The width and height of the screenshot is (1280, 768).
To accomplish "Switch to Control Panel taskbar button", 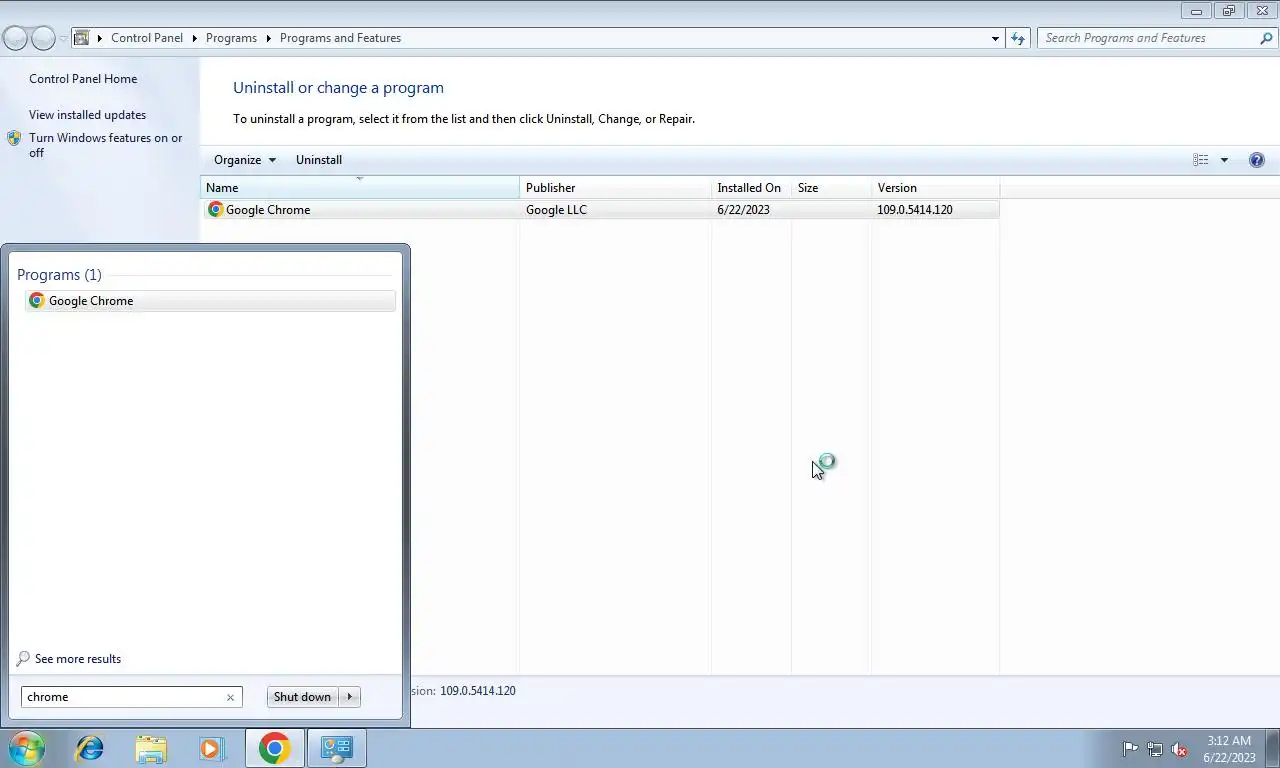I will [x=337, y=748].
